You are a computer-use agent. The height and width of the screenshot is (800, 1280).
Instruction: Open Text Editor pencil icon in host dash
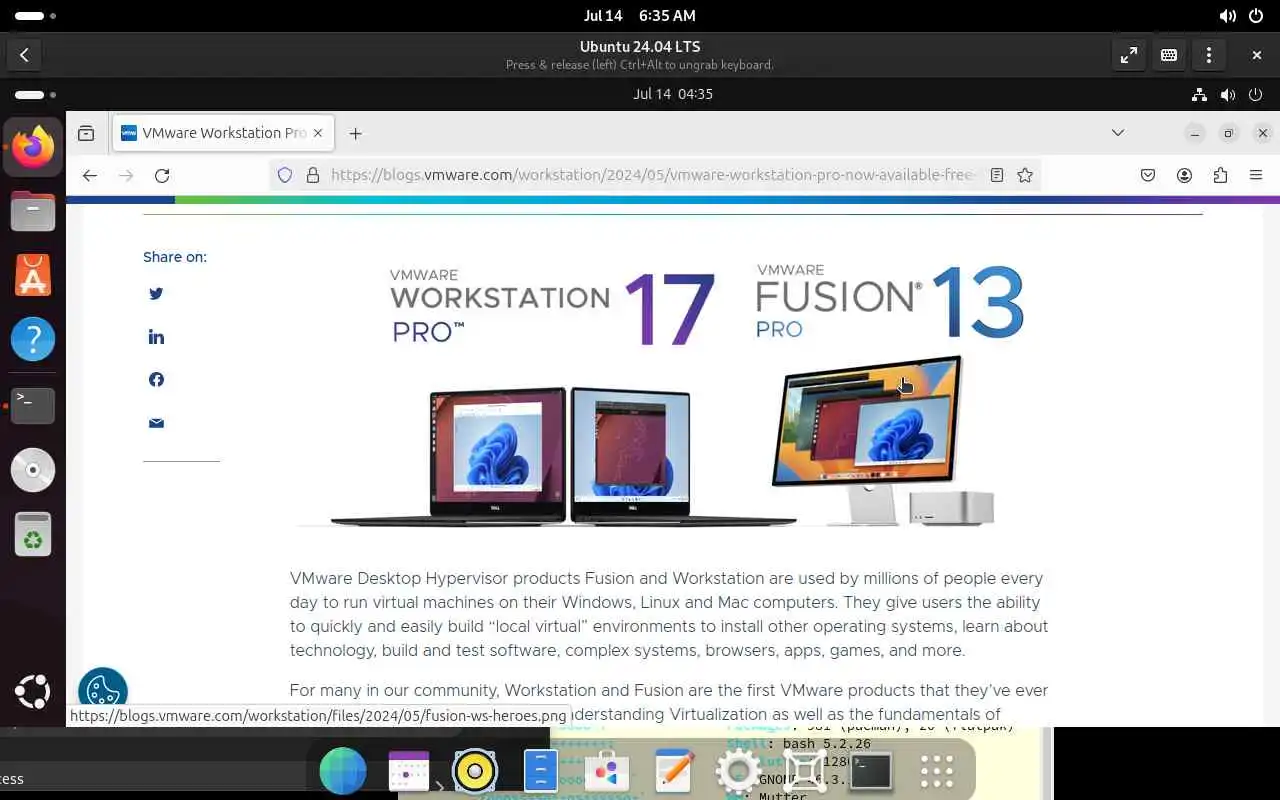click(674, 771)
